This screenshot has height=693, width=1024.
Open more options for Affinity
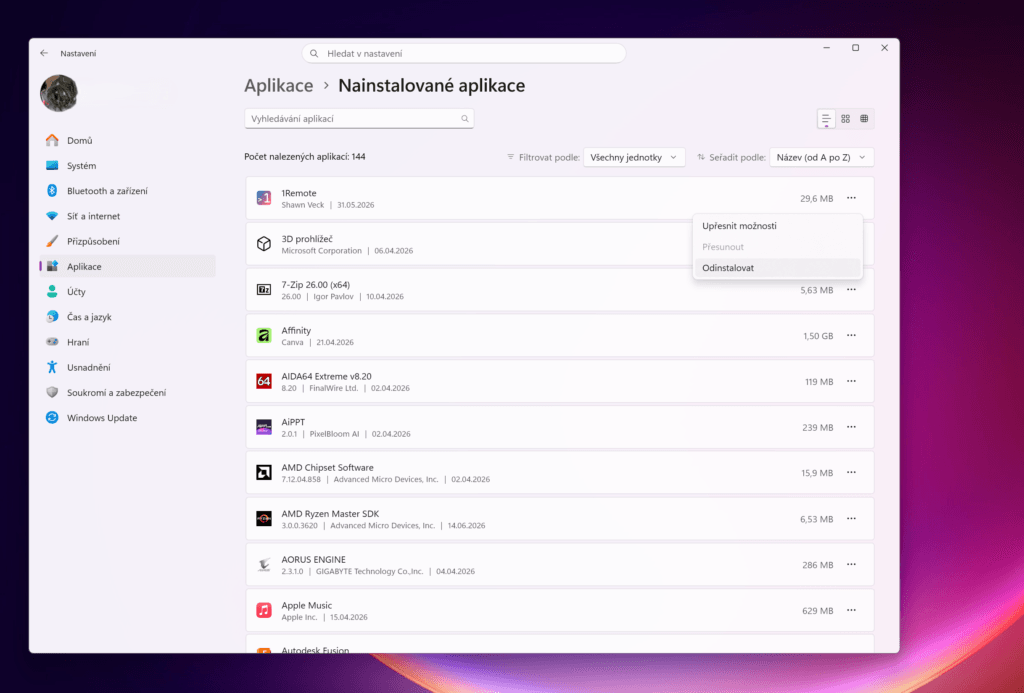(852, 336)
